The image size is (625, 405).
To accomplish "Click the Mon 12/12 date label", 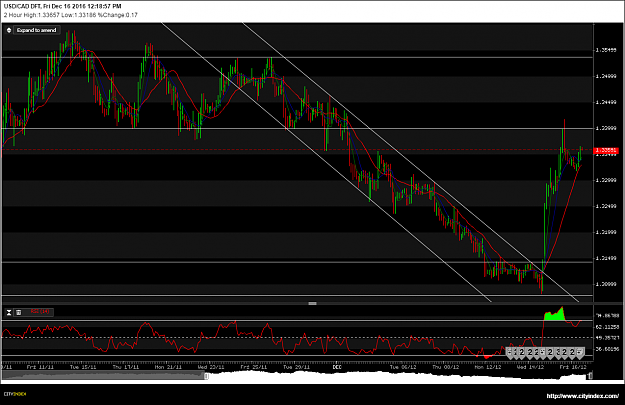I will click(x=488, y=367).
